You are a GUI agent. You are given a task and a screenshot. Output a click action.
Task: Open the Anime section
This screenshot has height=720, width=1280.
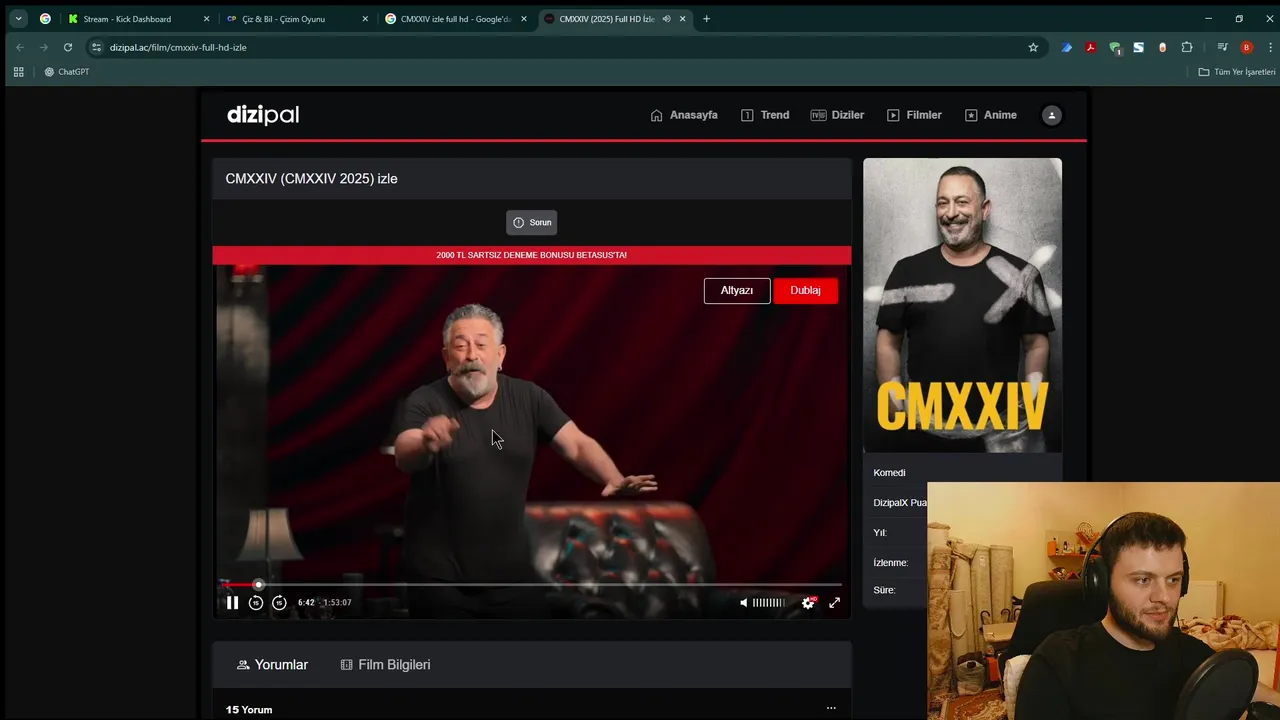[991, 115]
